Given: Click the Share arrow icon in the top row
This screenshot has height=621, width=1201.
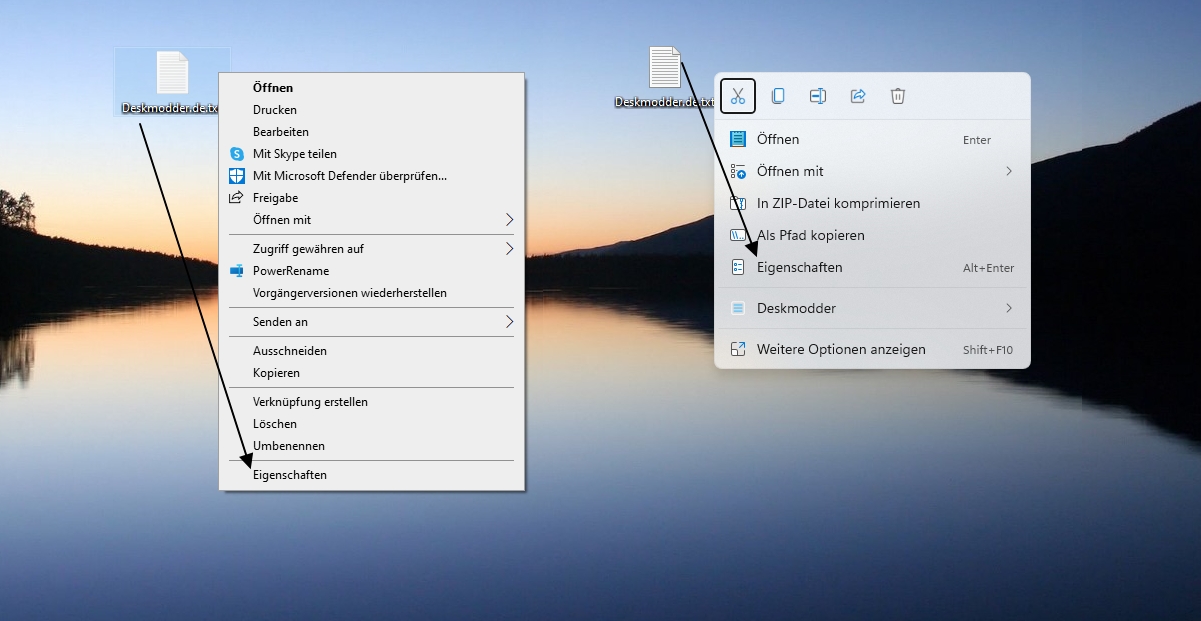Looking at the screenshot, I should pos(858,96).
